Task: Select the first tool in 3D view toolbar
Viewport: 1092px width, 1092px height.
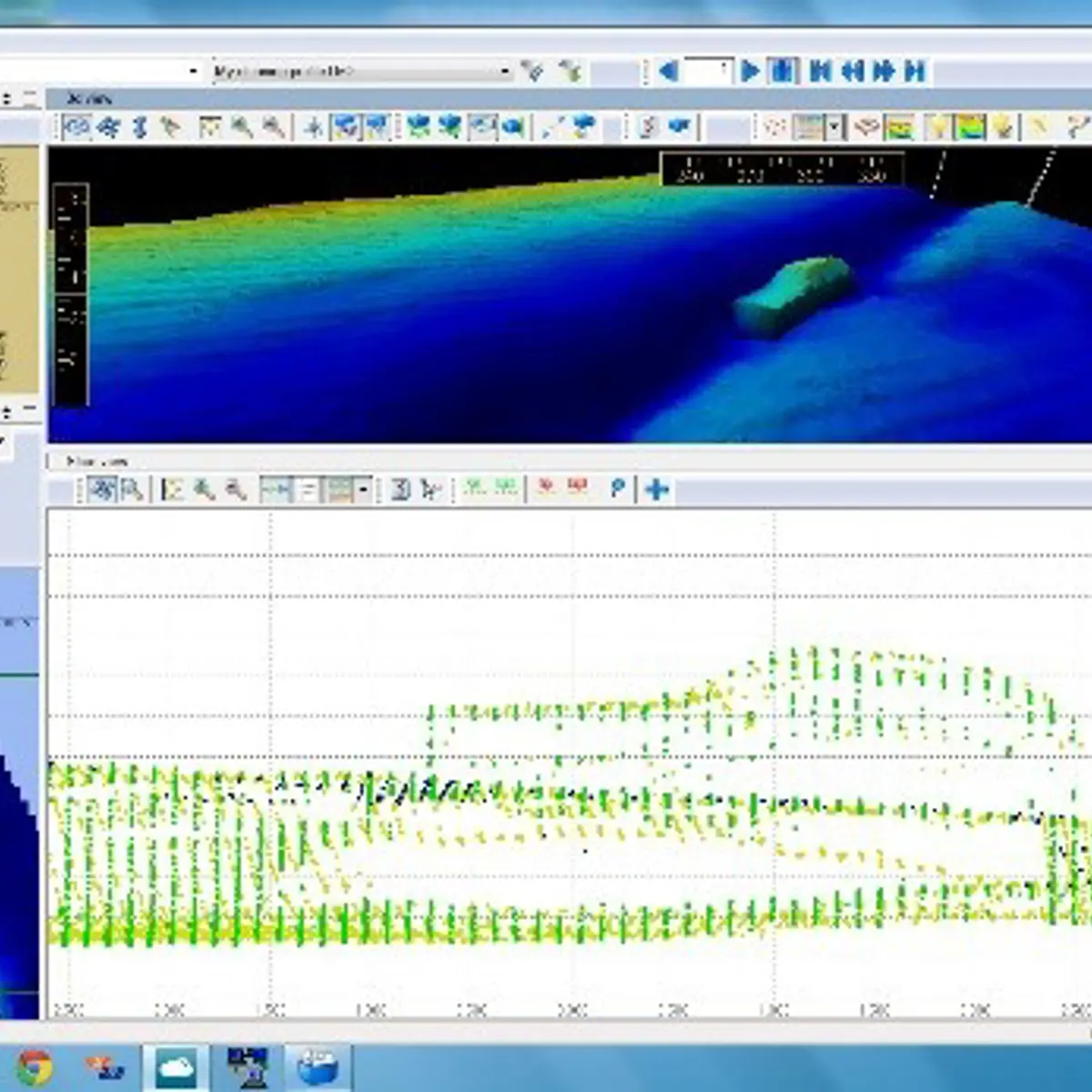Action: [77, 127]
